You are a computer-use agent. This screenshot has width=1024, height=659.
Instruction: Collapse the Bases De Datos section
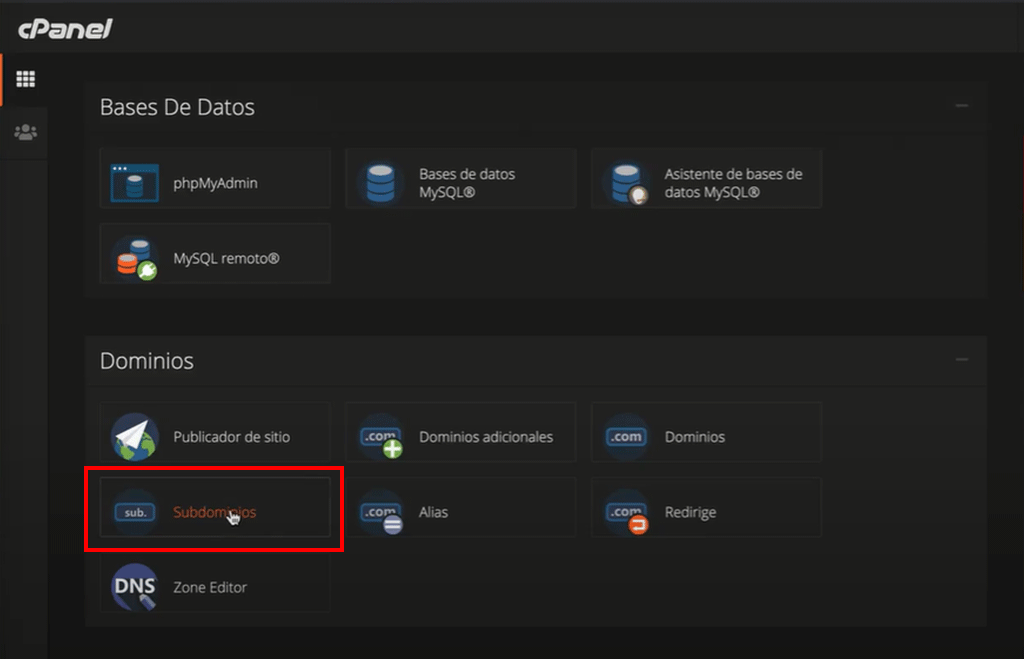(962, 106)
